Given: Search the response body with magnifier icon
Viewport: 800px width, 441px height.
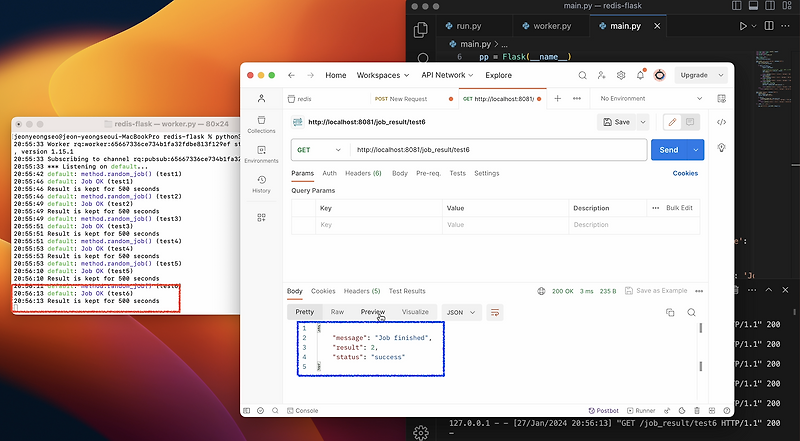Looking at the screenshot, I should pos(691,312).
